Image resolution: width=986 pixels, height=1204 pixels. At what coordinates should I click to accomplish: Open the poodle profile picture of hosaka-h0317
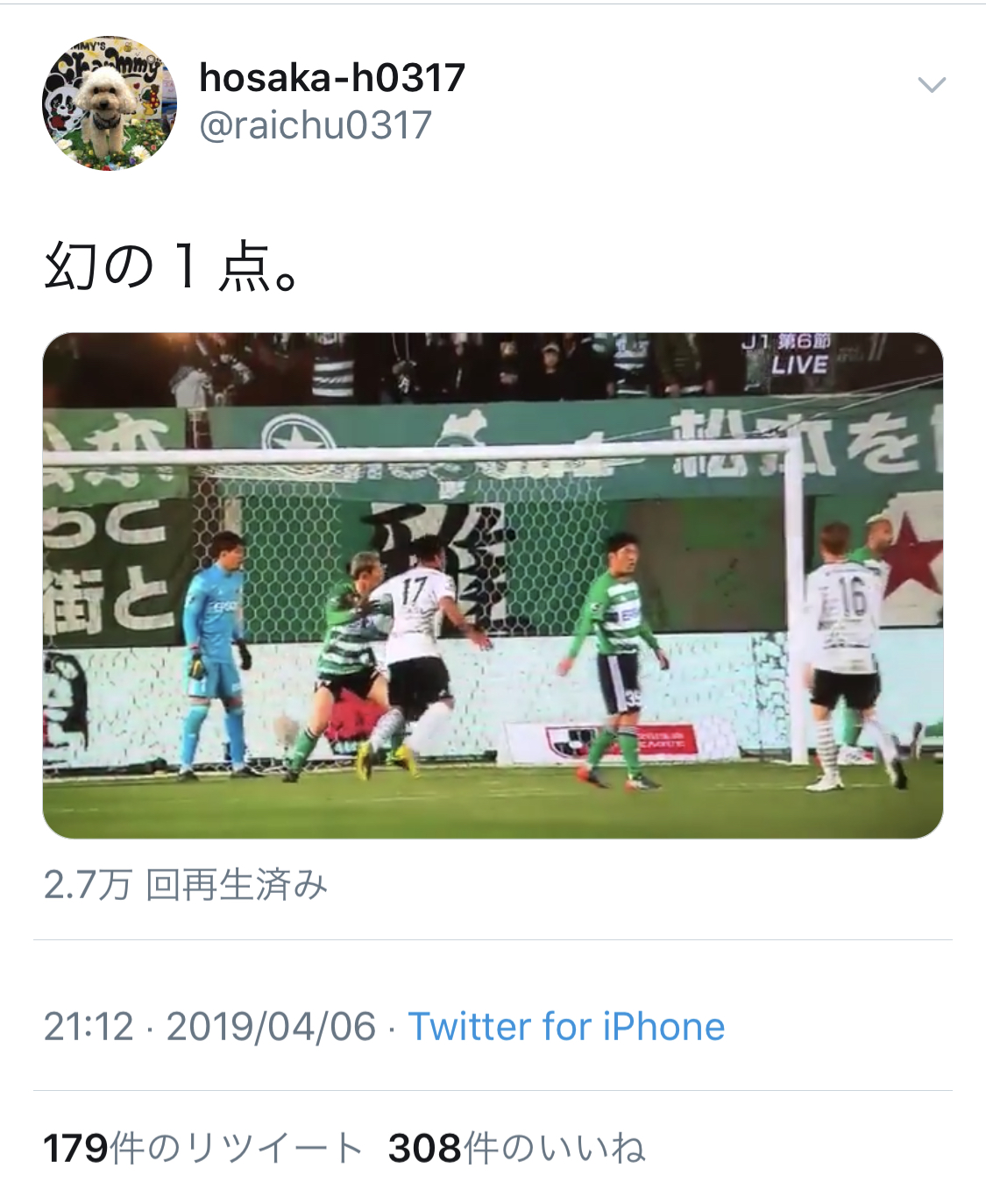(110, 103)
